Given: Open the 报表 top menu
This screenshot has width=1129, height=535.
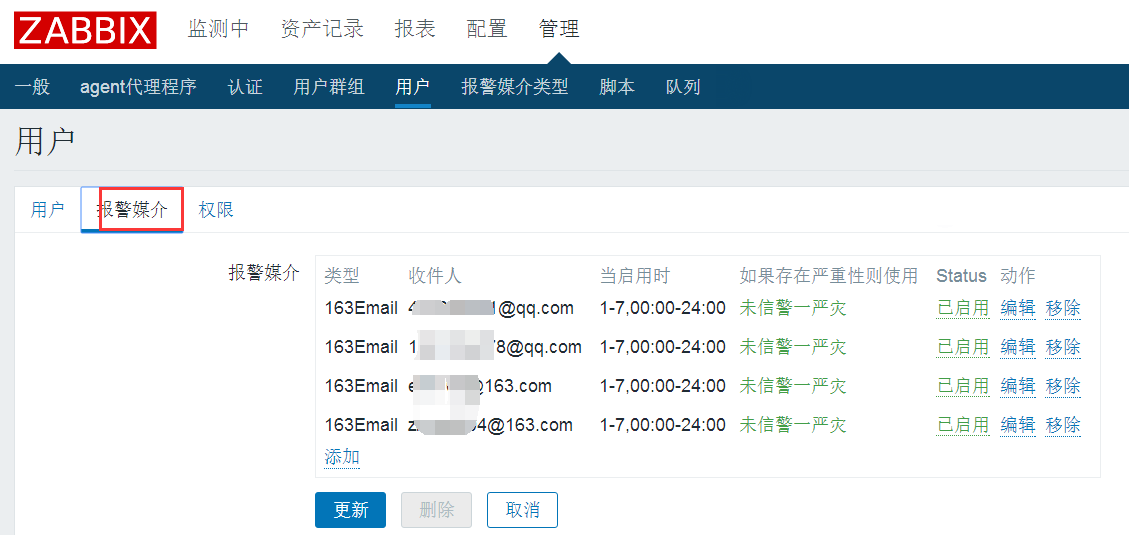Looking at the screenshot, I should [415, 29].
